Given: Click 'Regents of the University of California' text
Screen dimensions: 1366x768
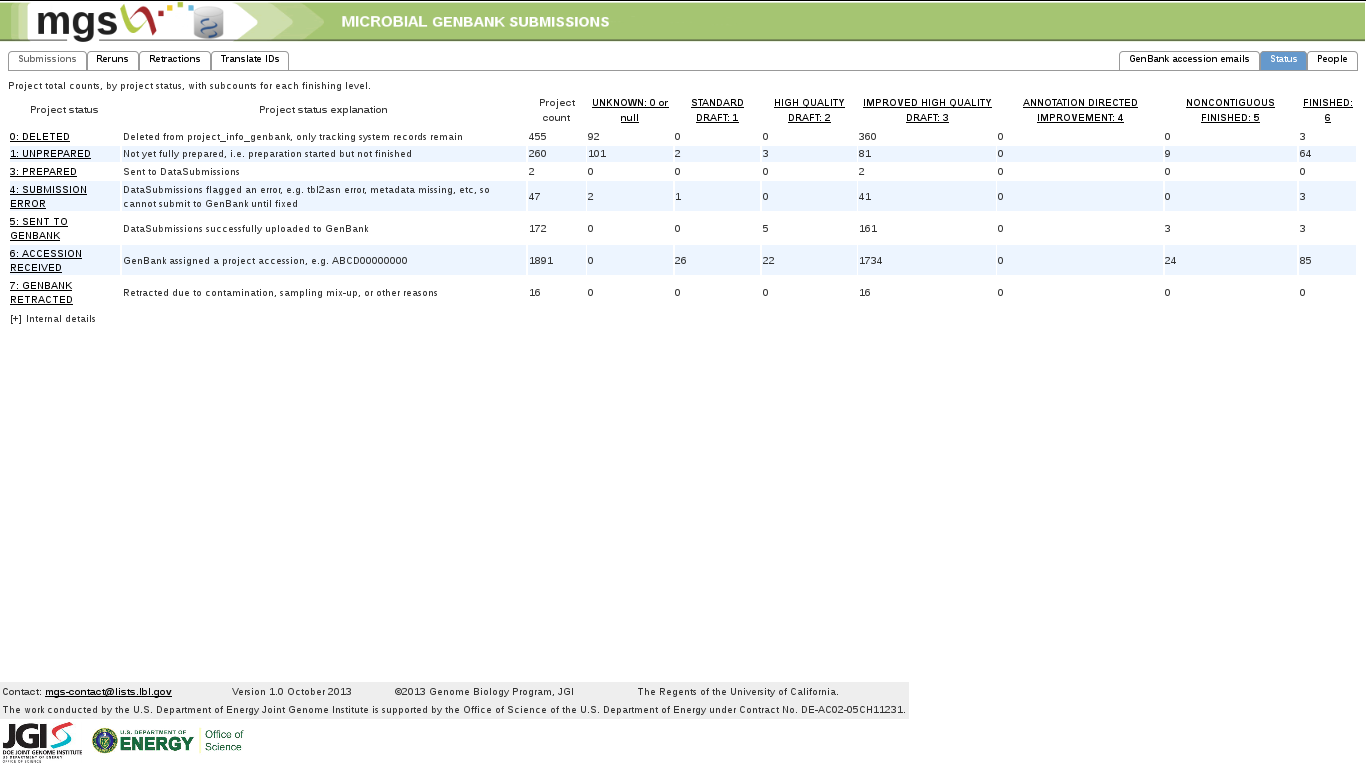Looking at the screenshot, I should (x=738, y=692).
